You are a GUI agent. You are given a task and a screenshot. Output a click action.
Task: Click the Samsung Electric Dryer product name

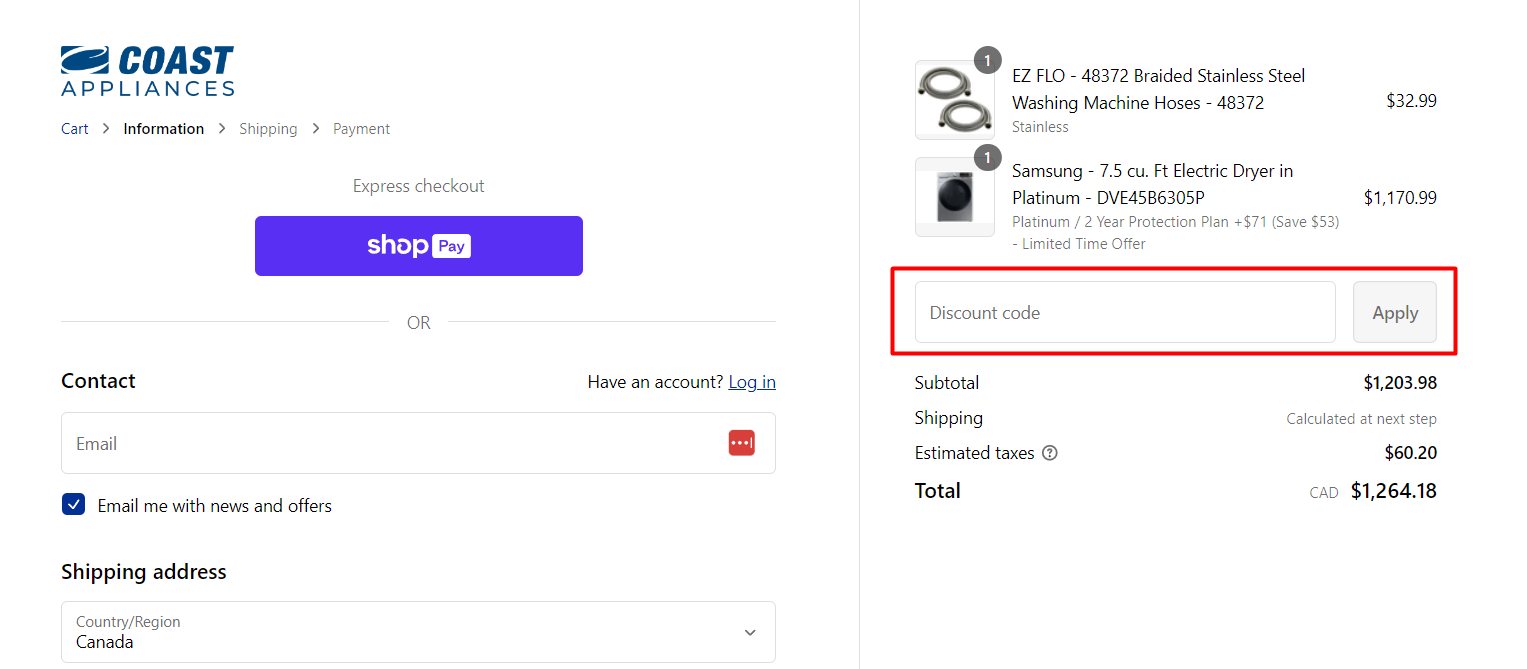[1152, 184]
